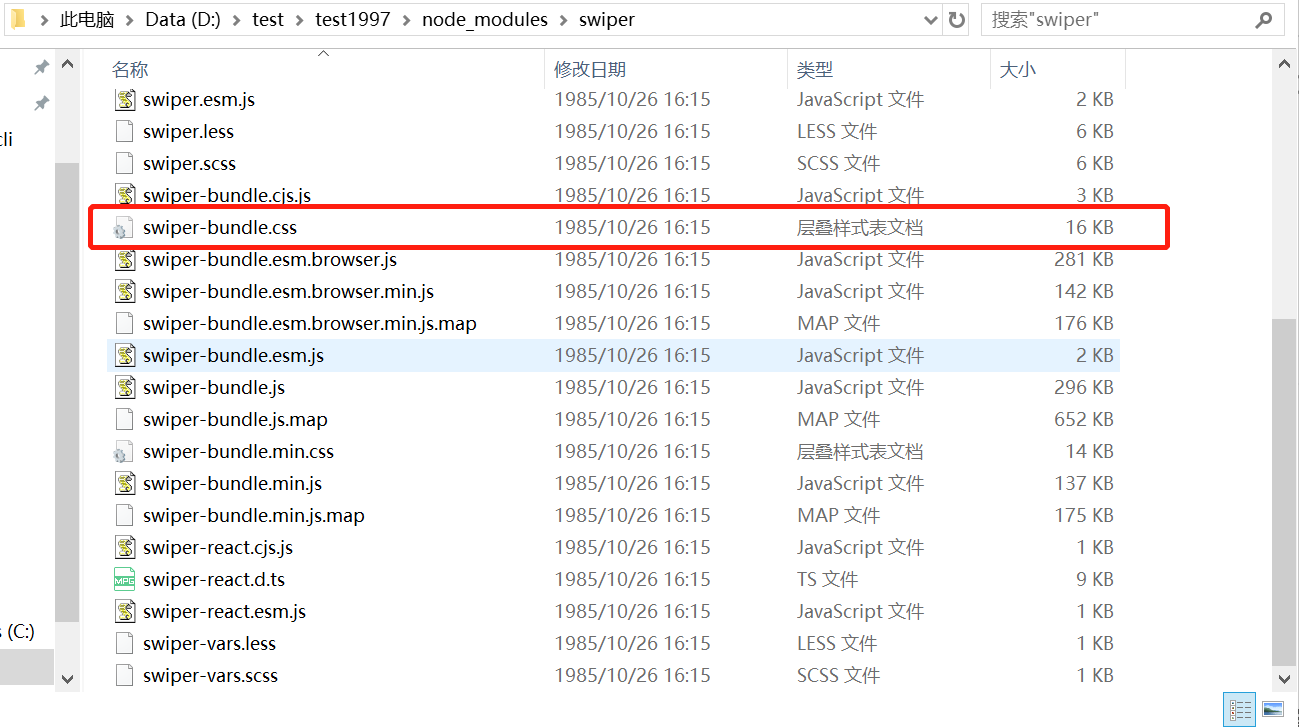The width and height of the screenshot is (1299, 727).
Task: Click the swiper-bundle.min.js file icon
Action: (x=124, y=484)
